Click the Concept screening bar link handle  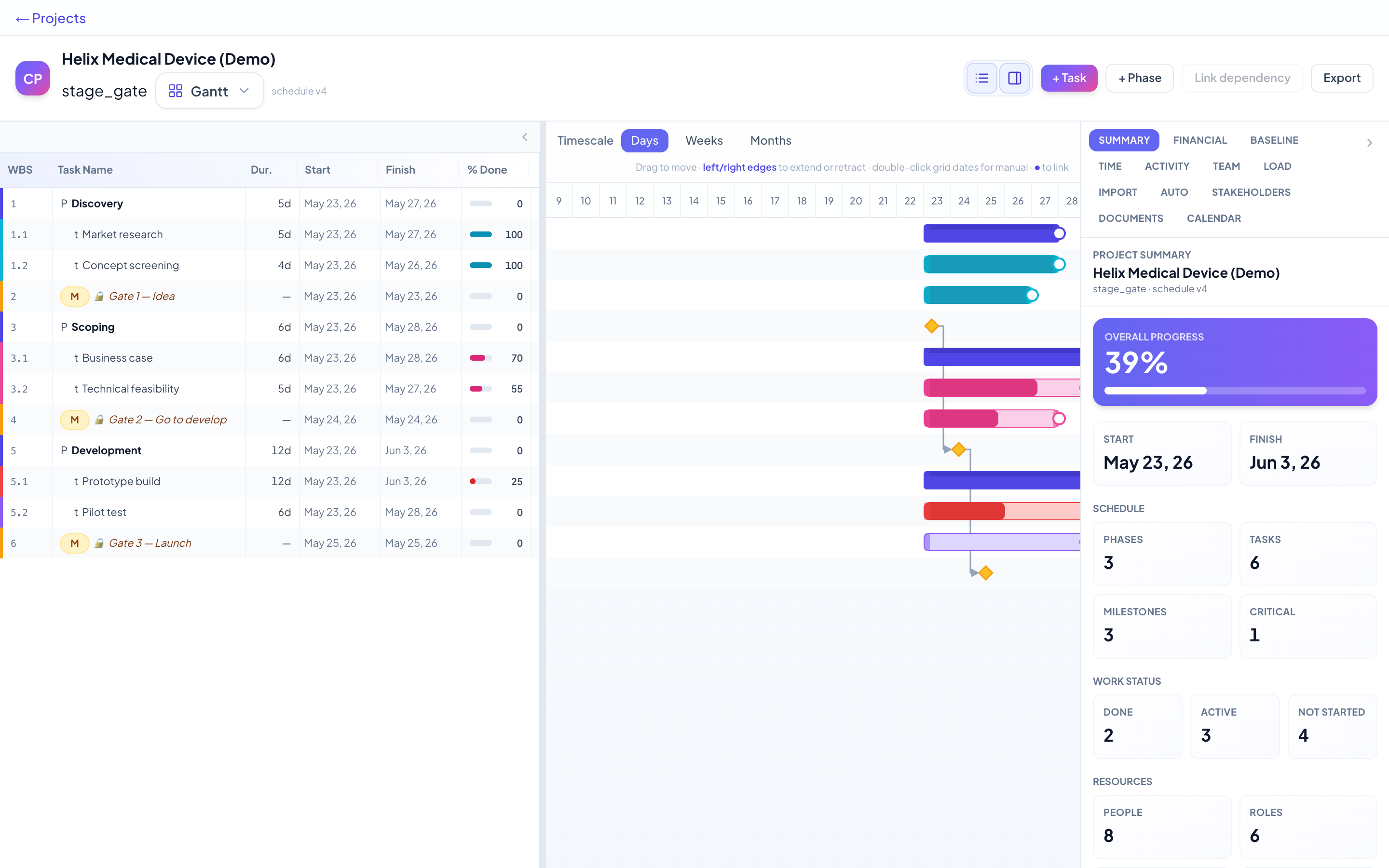click(x=1032, y=295)
